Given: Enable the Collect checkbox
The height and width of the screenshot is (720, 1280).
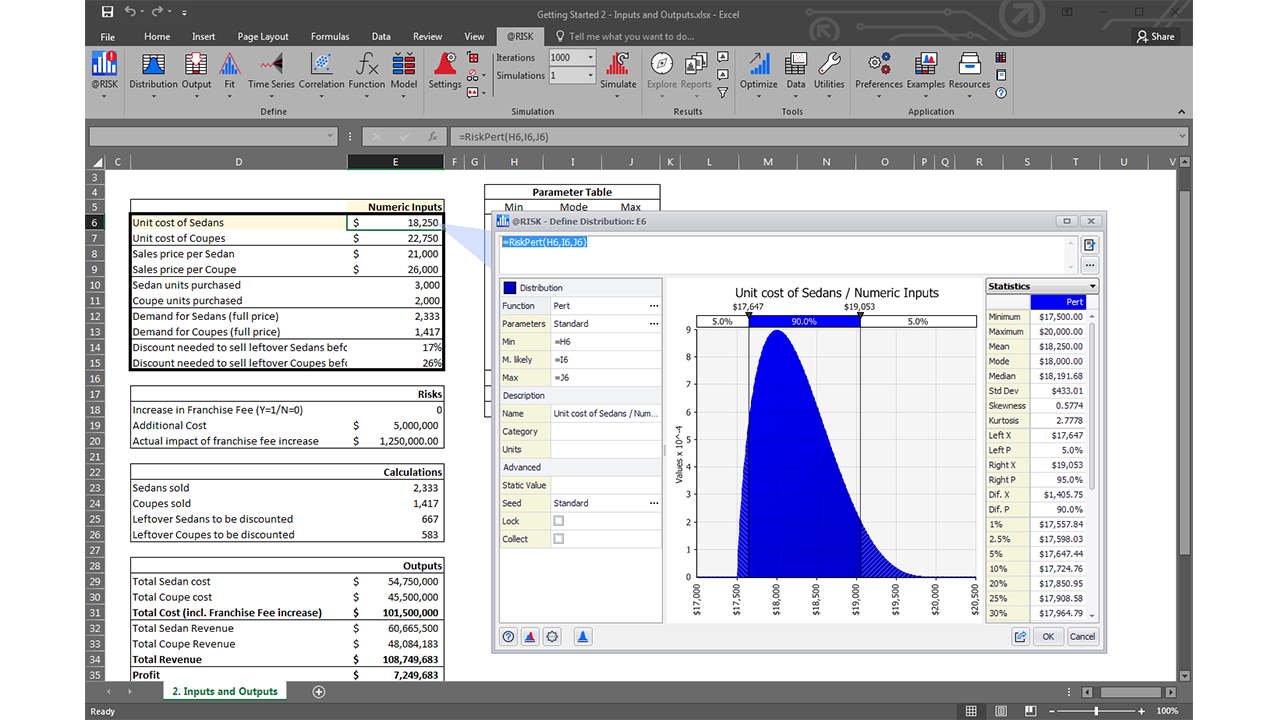Looking at the screenshot, I should point(558,538).
